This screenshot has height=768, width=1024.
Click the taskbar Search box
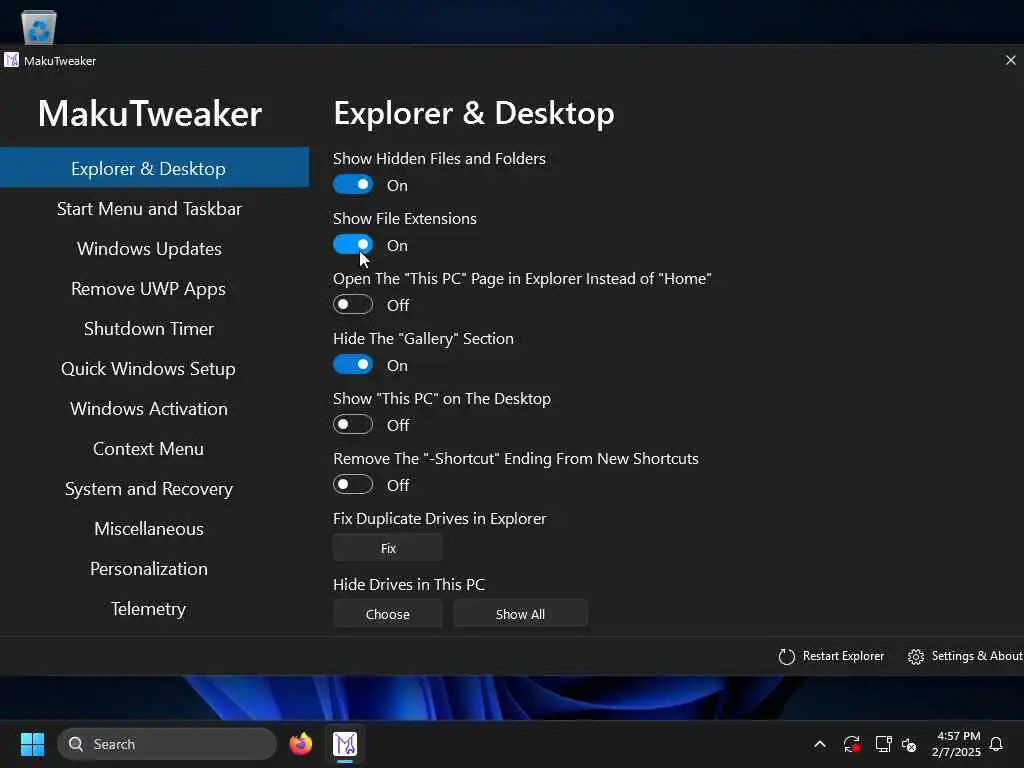click(x=167, y=744)
